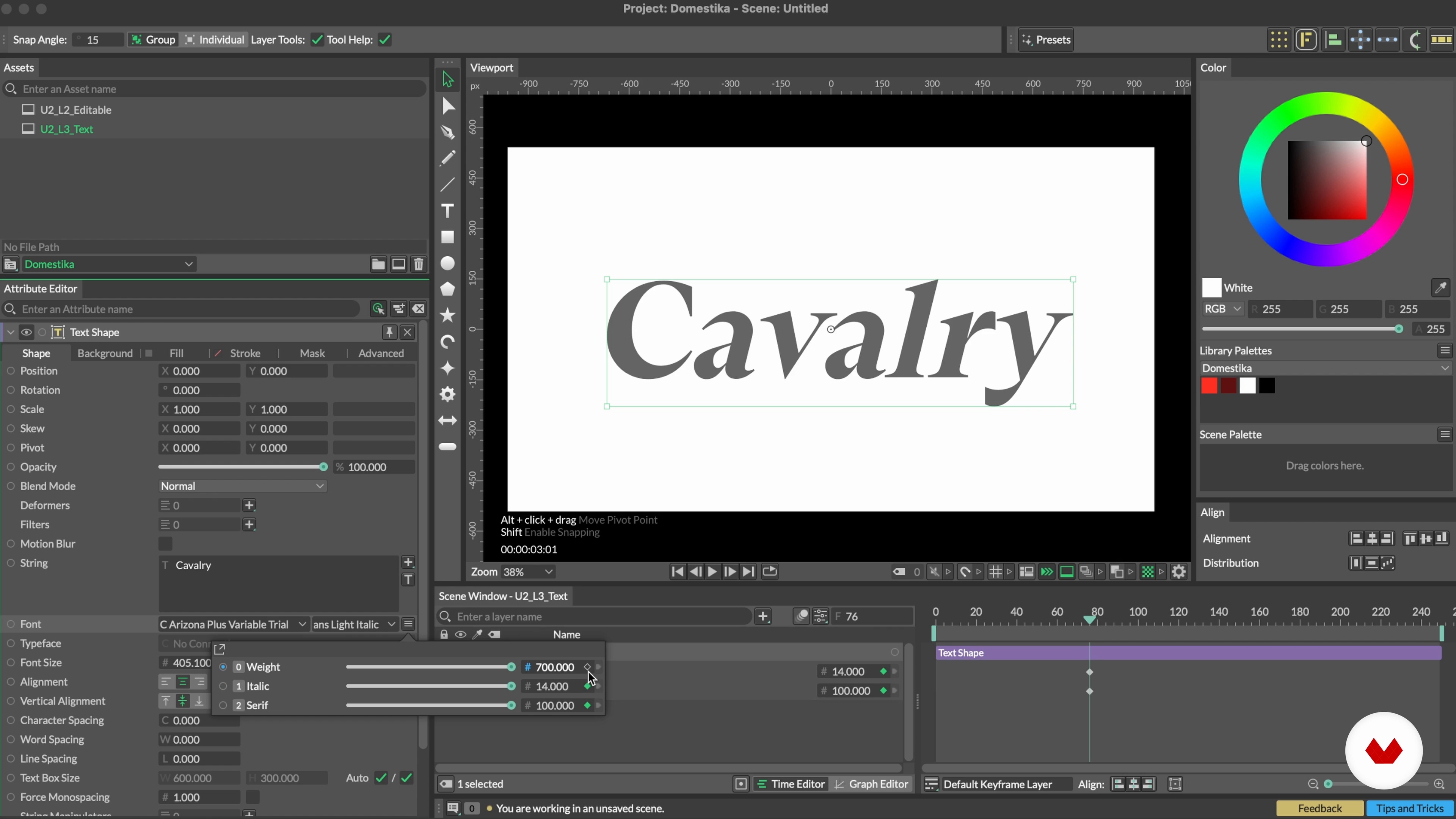Select the Capsule shape tool

tap(448, 447)
